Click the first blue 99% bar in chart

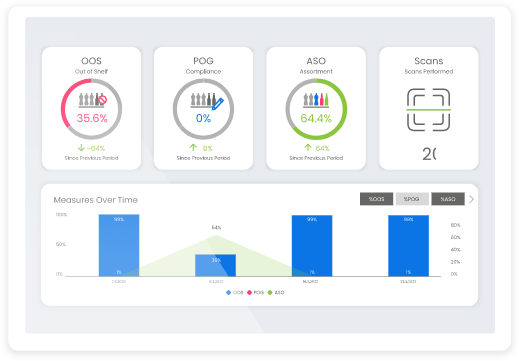pos(119,245)
